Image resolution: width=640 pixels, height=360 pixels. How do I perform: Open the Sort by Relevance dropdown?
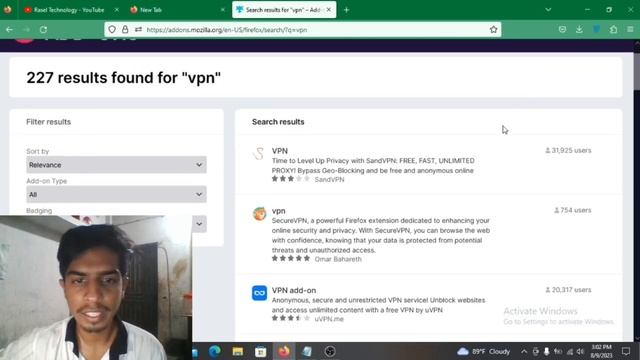pyautogui.click(x=116, y=165)
